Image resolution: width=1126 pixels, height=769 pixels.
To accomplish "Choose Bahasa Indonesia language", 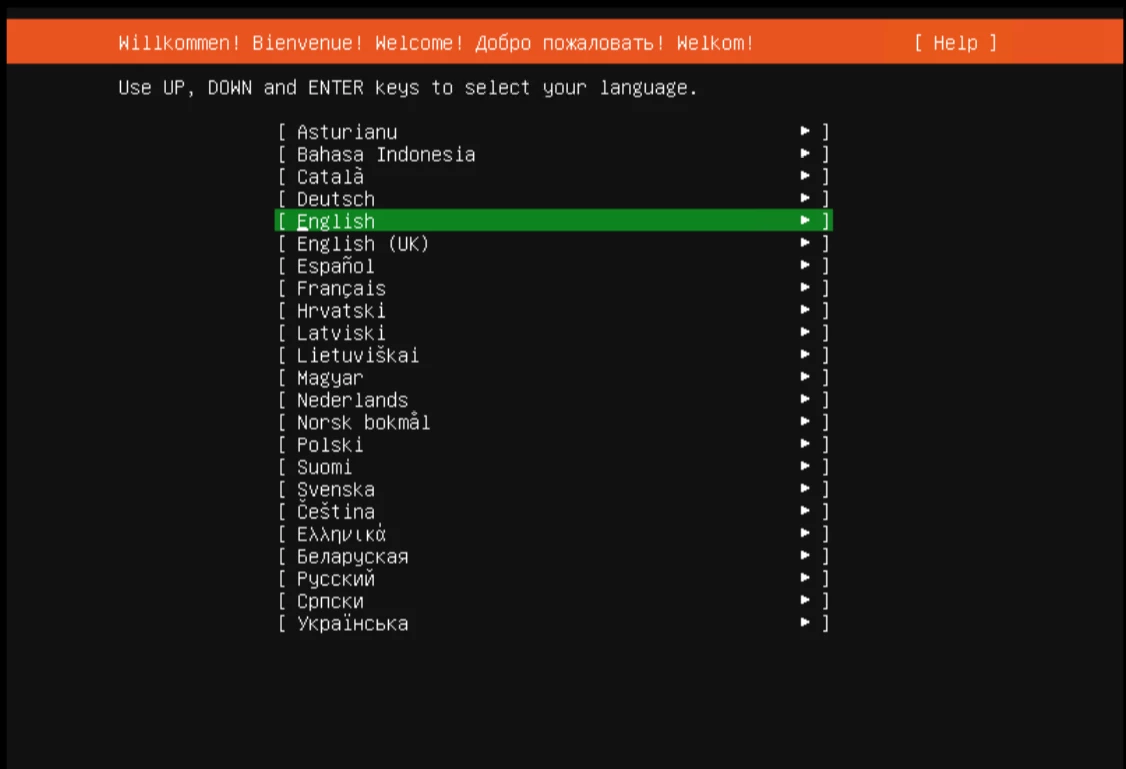I will point(554,154).
